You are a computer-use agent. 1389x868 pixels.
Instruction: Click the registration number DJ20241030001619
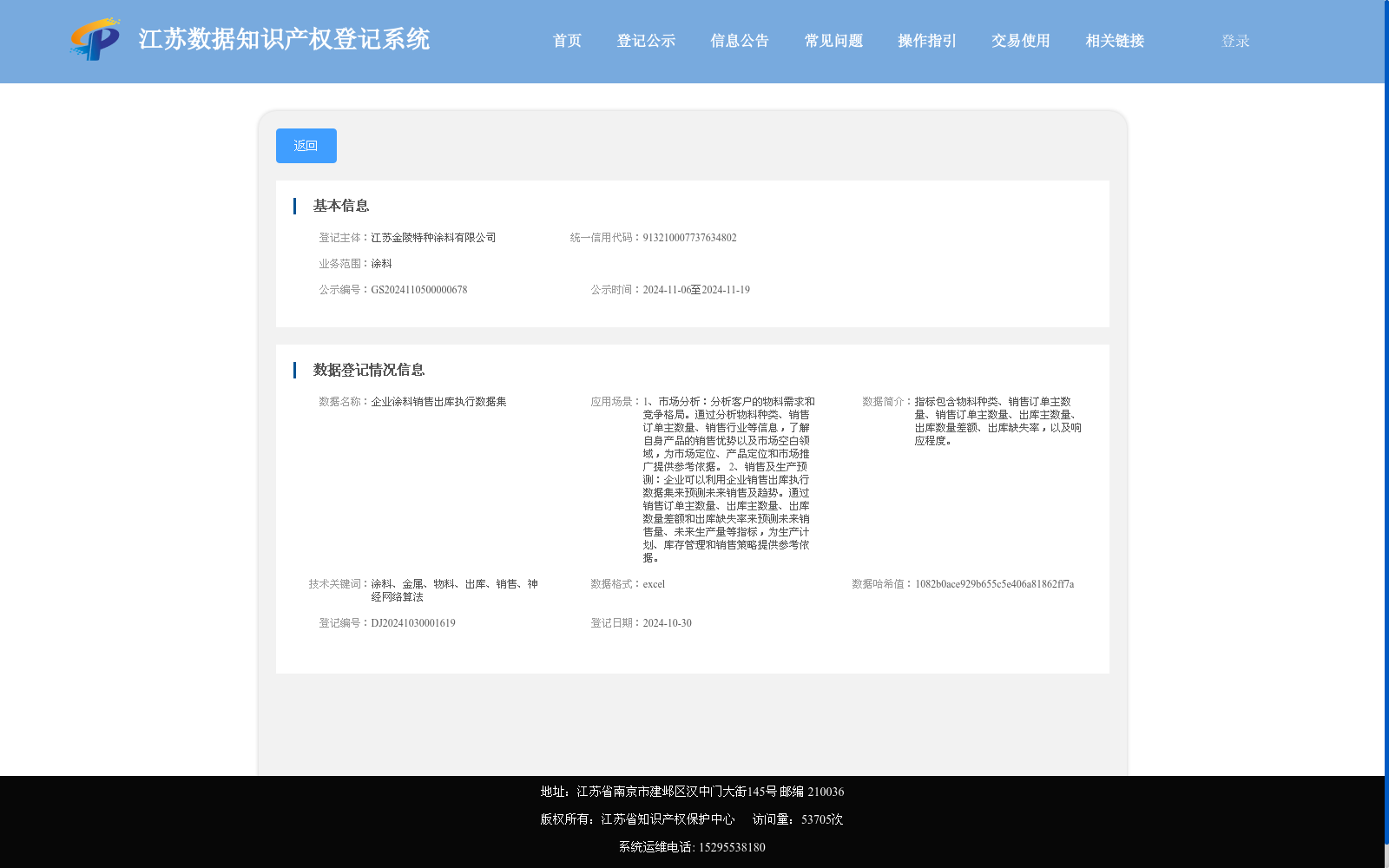[413, 623]
